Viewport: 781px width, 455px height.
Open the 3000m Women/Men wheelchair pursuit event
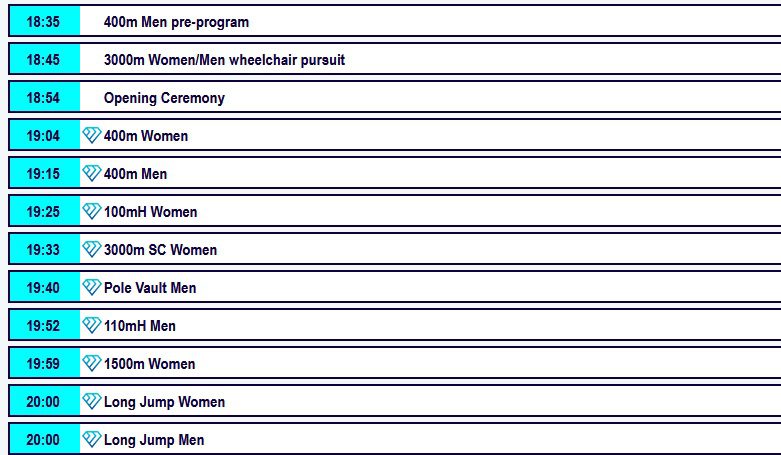(224, 60)
